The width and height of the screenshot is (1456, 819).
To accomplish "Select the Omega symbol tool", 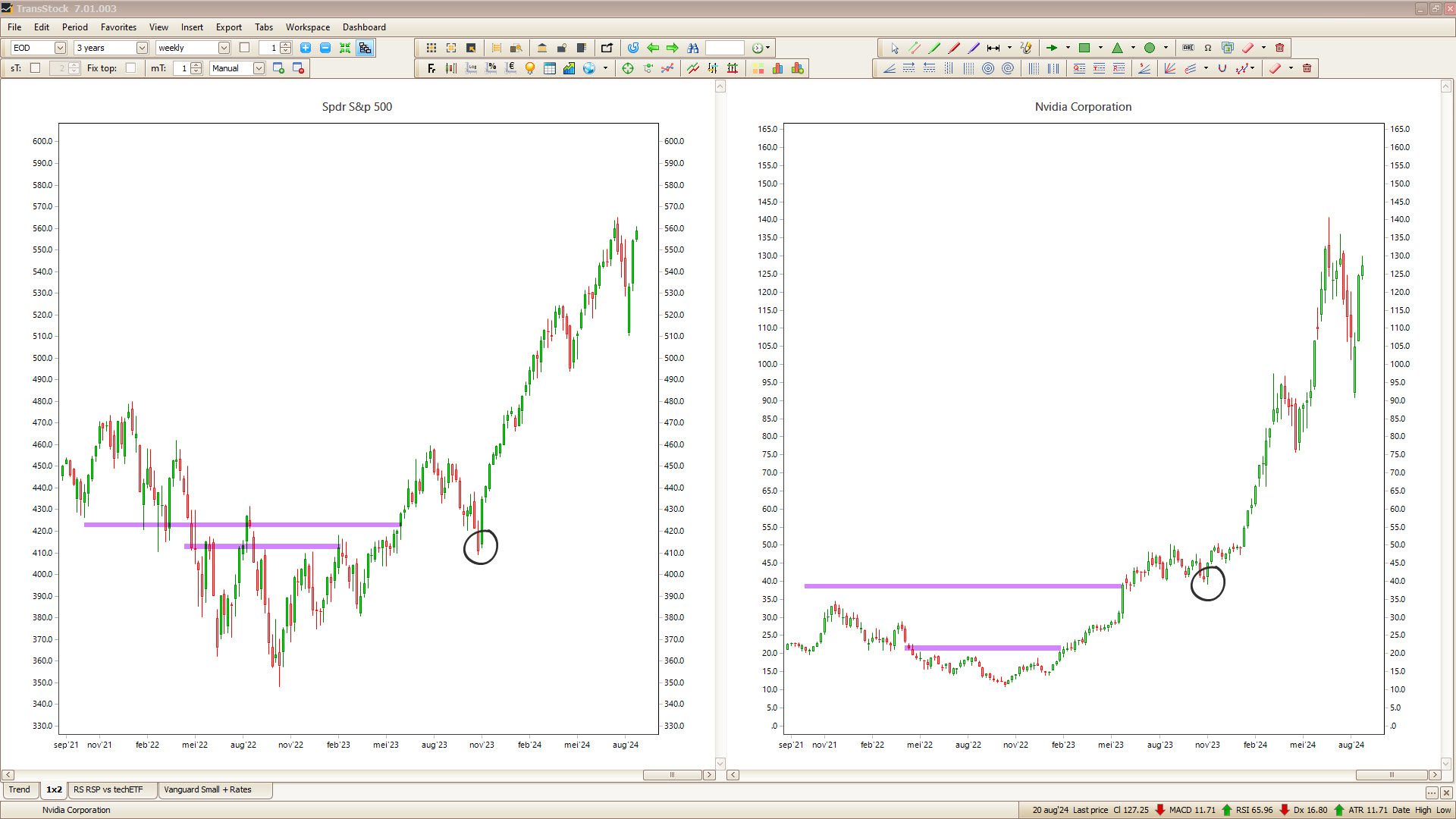I will [1208, 48].
